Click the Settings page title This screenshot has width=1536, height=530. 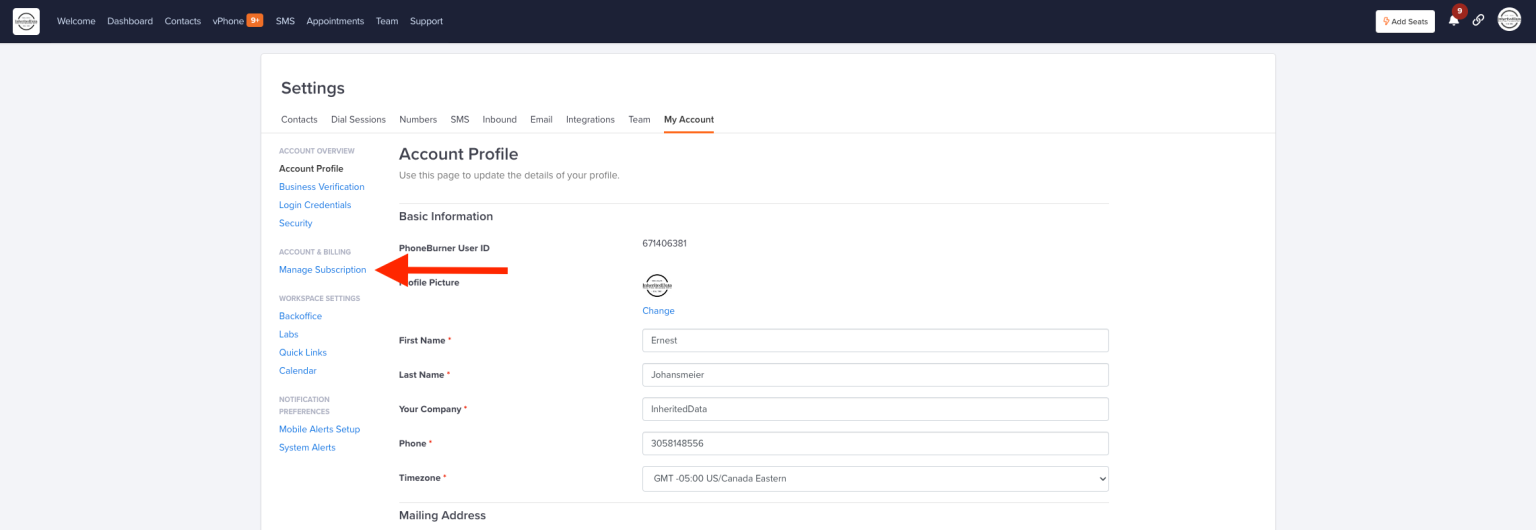click(x=313, y=88)
